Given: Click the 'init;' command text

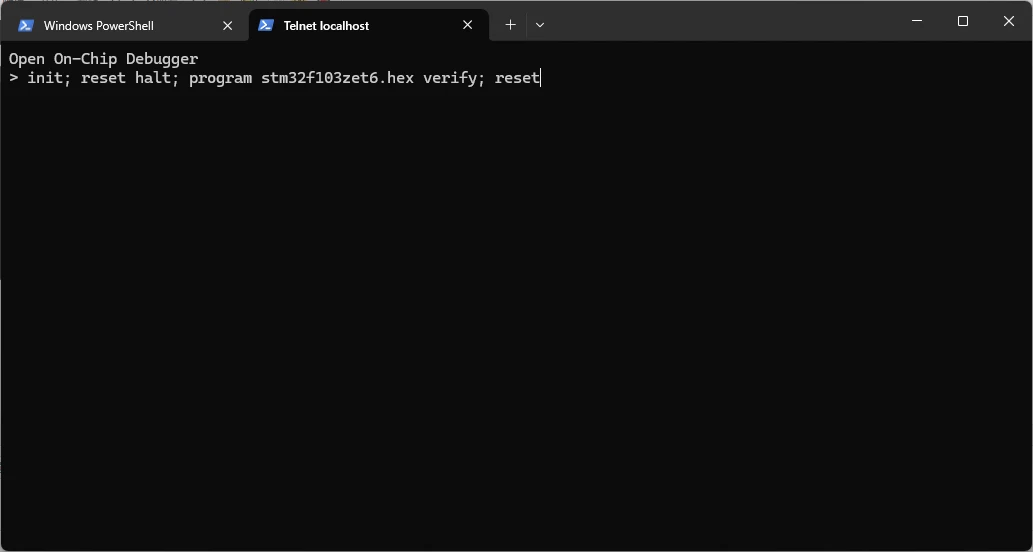Looking at the screenshot, I should point(49,78).
